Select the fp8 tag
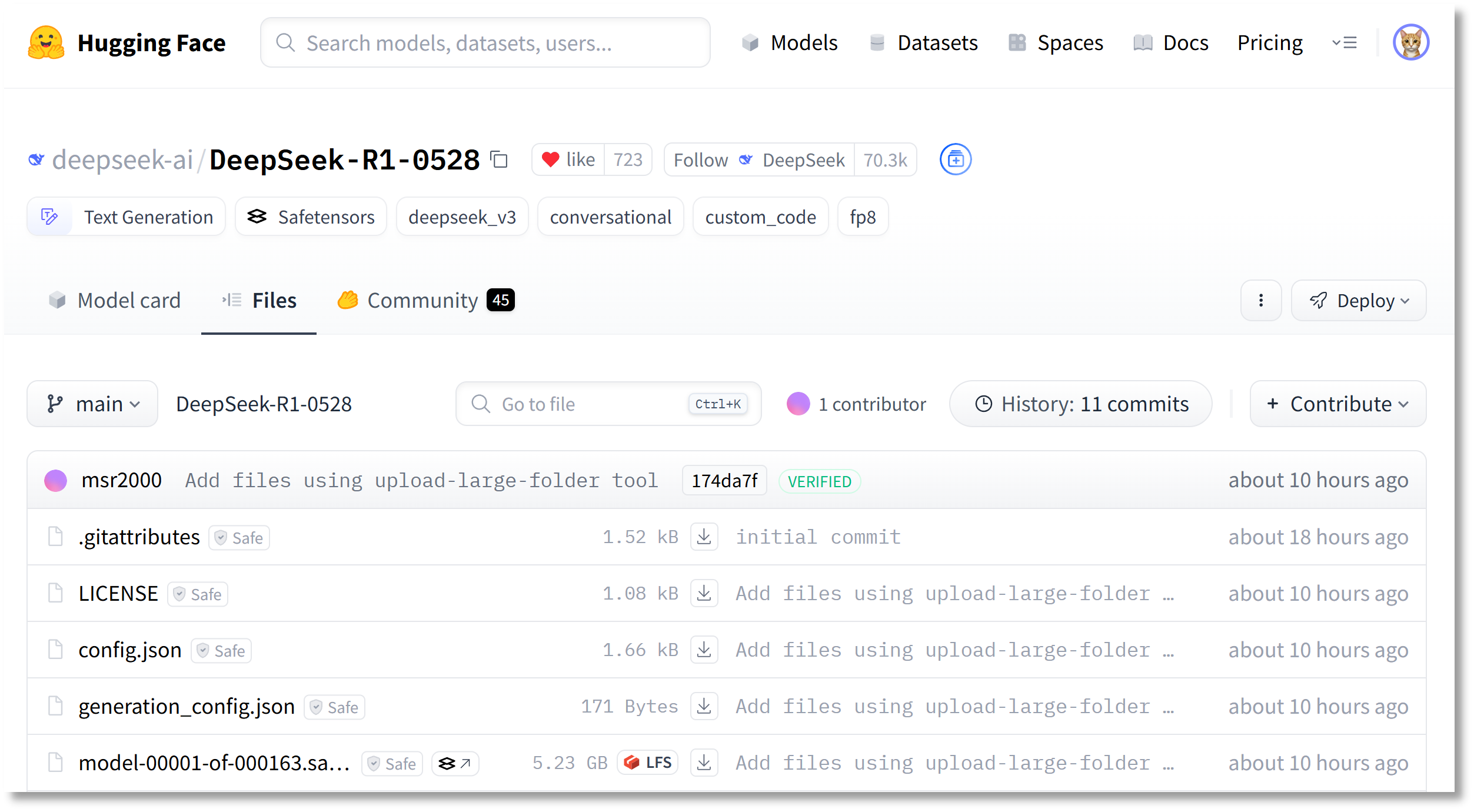 coord(863,217)
